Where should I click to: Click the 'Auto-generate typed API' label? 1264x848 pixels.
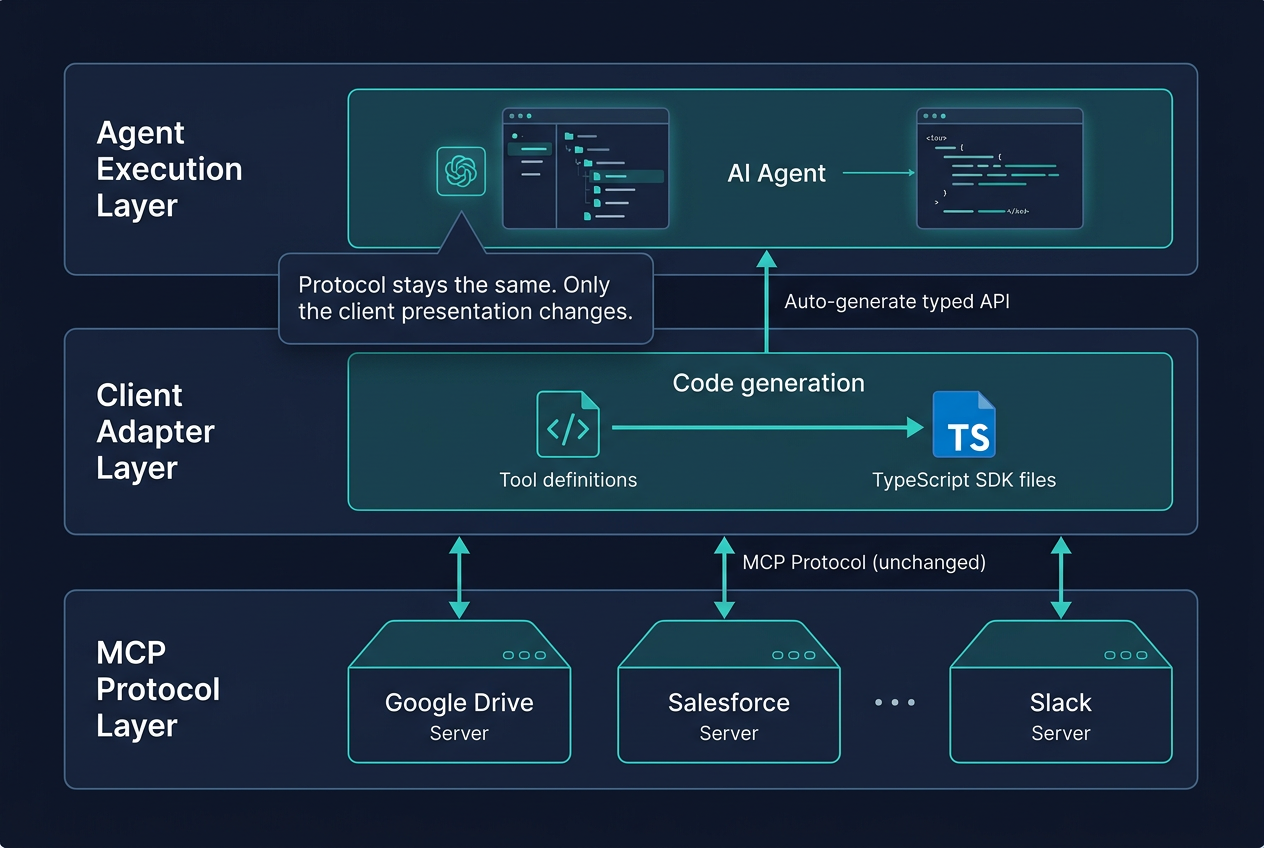click(897, 301)
